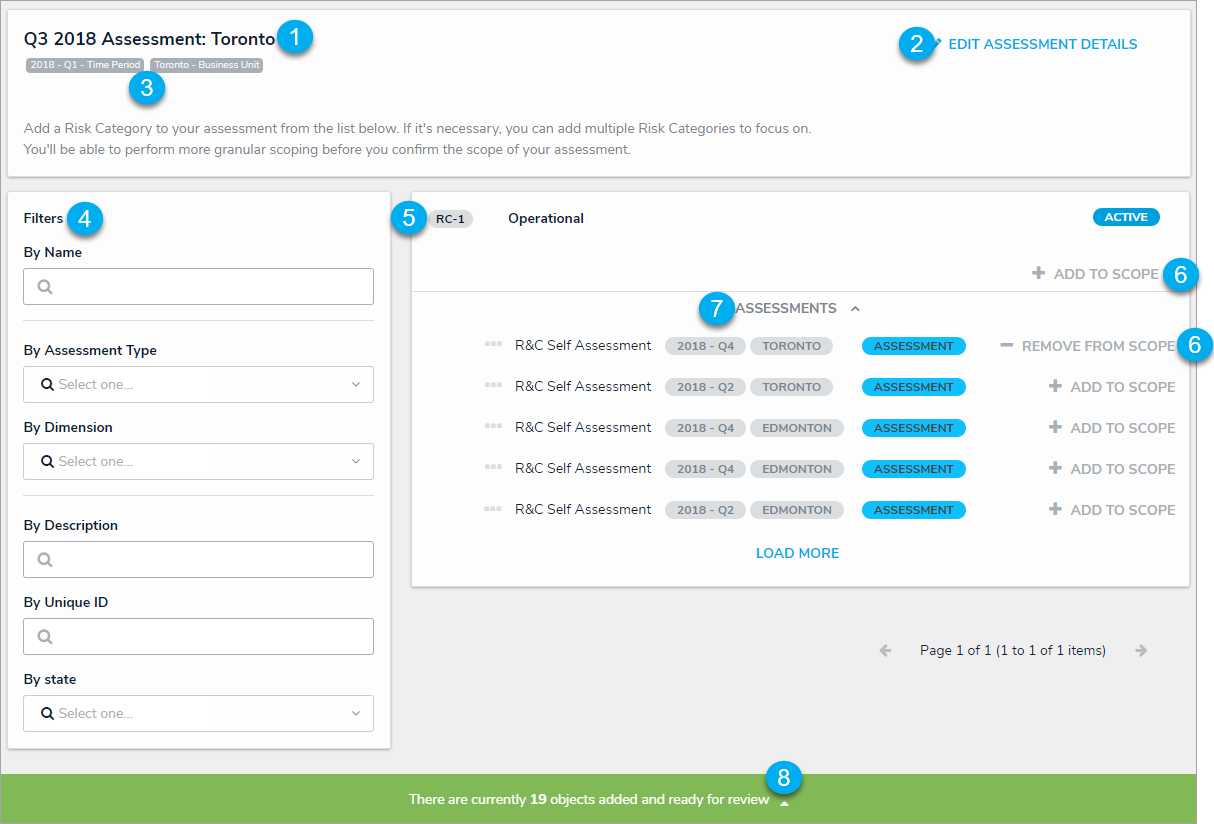Image resolution: width=1214 pixels, height=824 pixels.
Task: Click search icon in By Unique ID field
Action: click(45, 637)
